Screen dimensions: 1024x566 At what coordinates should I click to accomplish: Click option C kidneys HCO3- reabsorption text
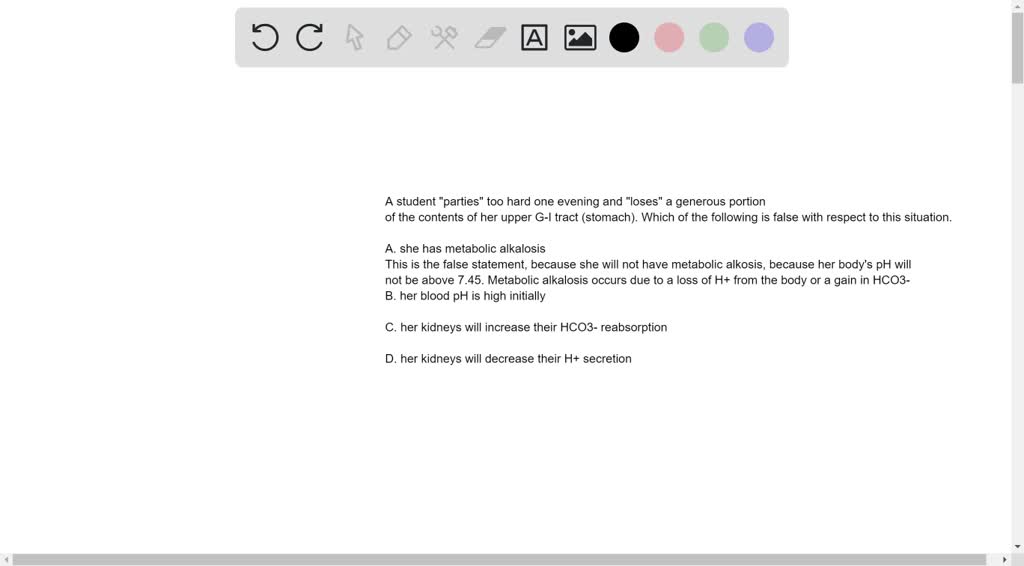coord(526,327)
